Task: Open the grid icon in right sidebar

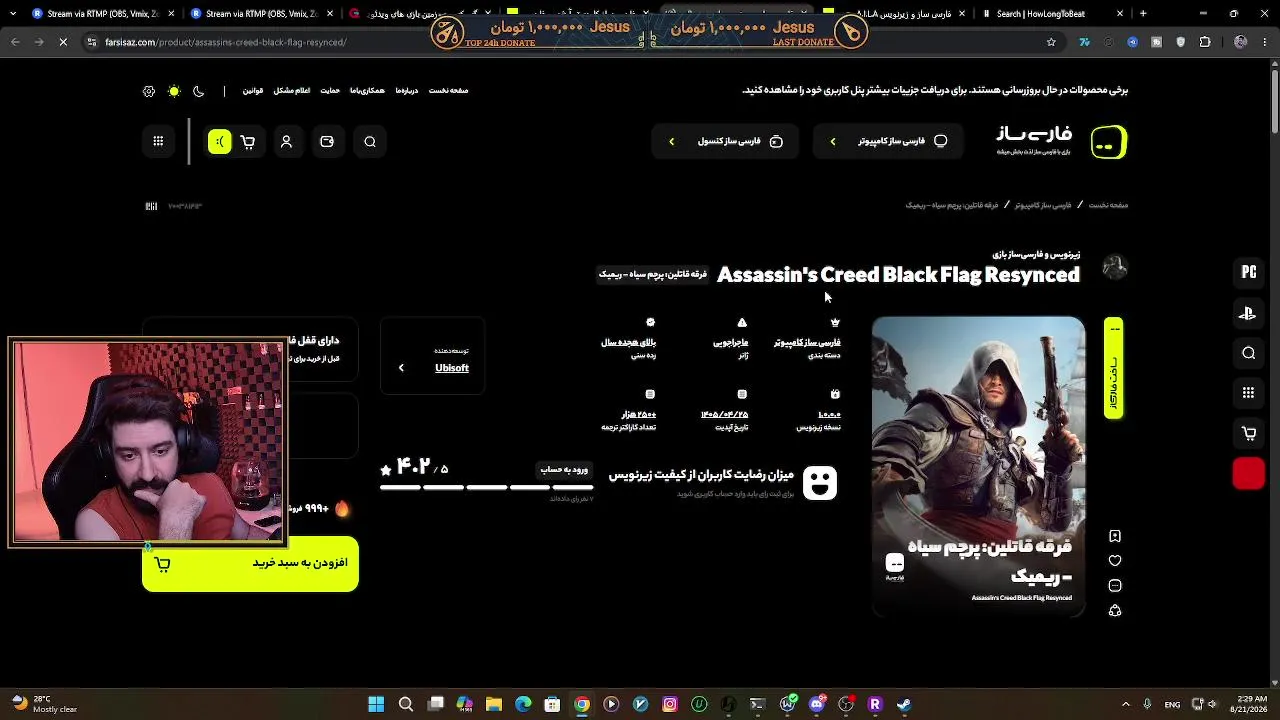Action: click(1249, 393)
